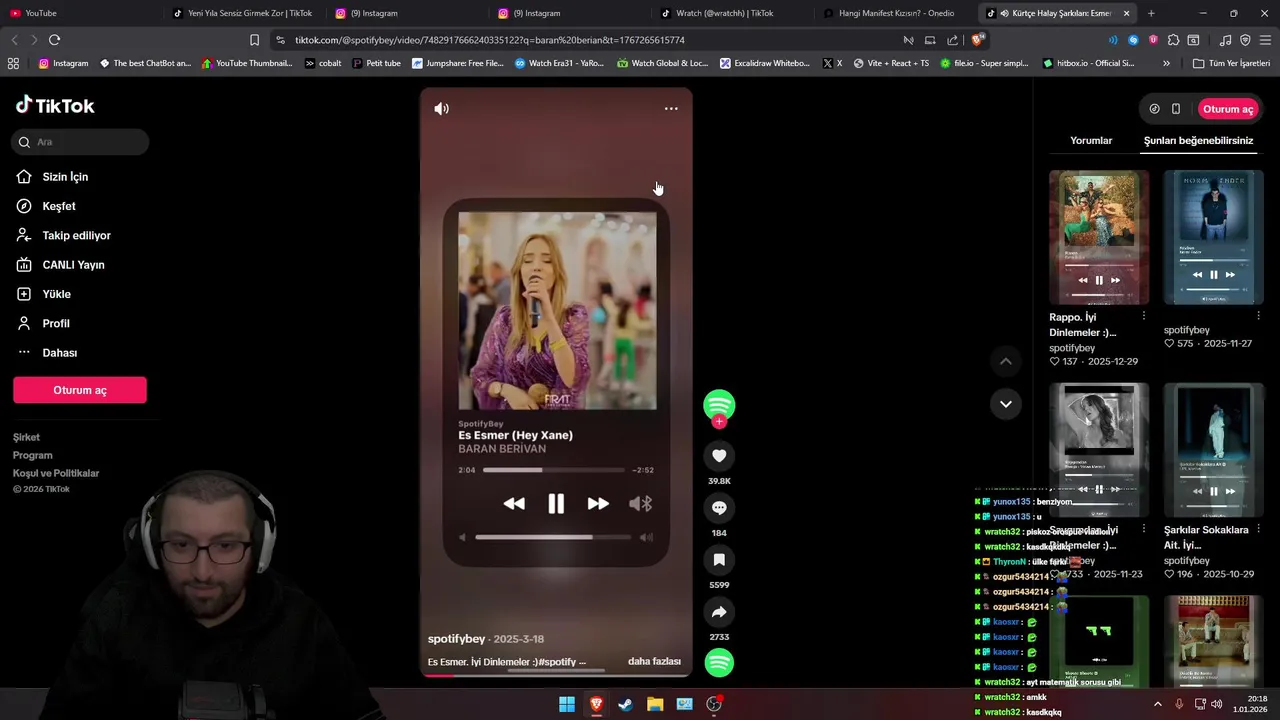
Task: Share the video with the arrow icon
Action: click(719, 612)
